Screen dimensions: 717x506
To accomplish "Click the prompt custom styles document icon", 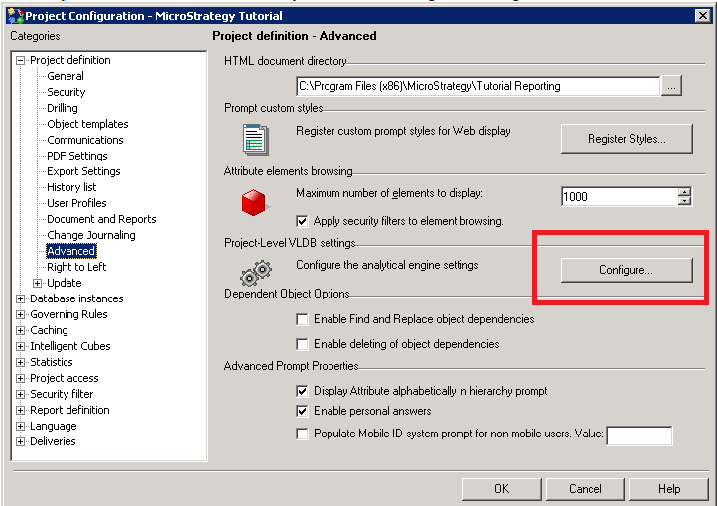I will [256, 139].
